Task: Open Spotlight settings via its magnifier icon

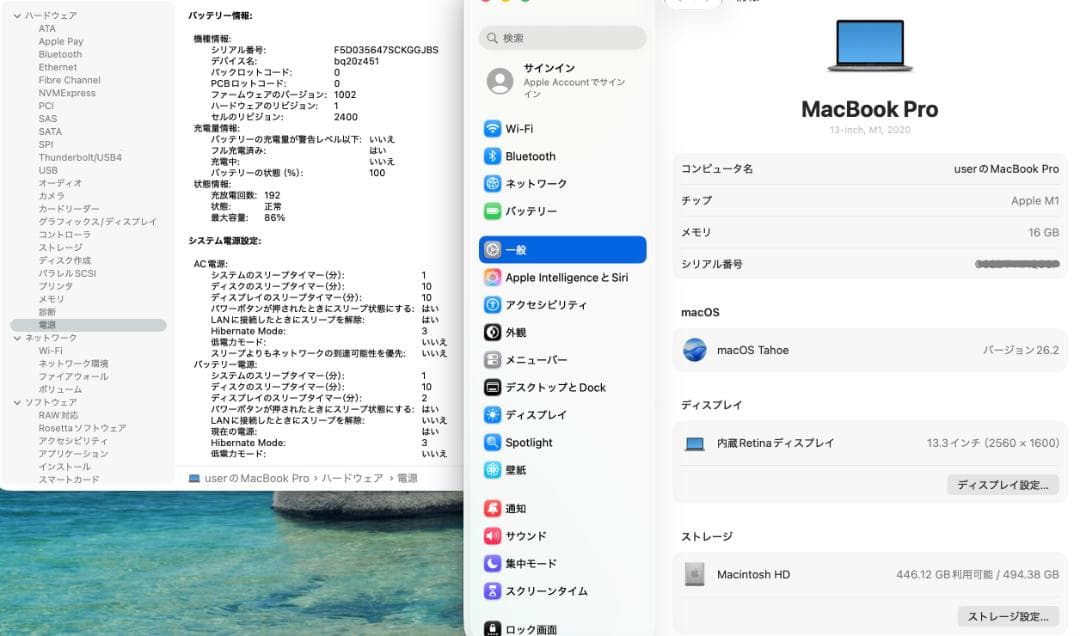Action: (x=493, y=441)
